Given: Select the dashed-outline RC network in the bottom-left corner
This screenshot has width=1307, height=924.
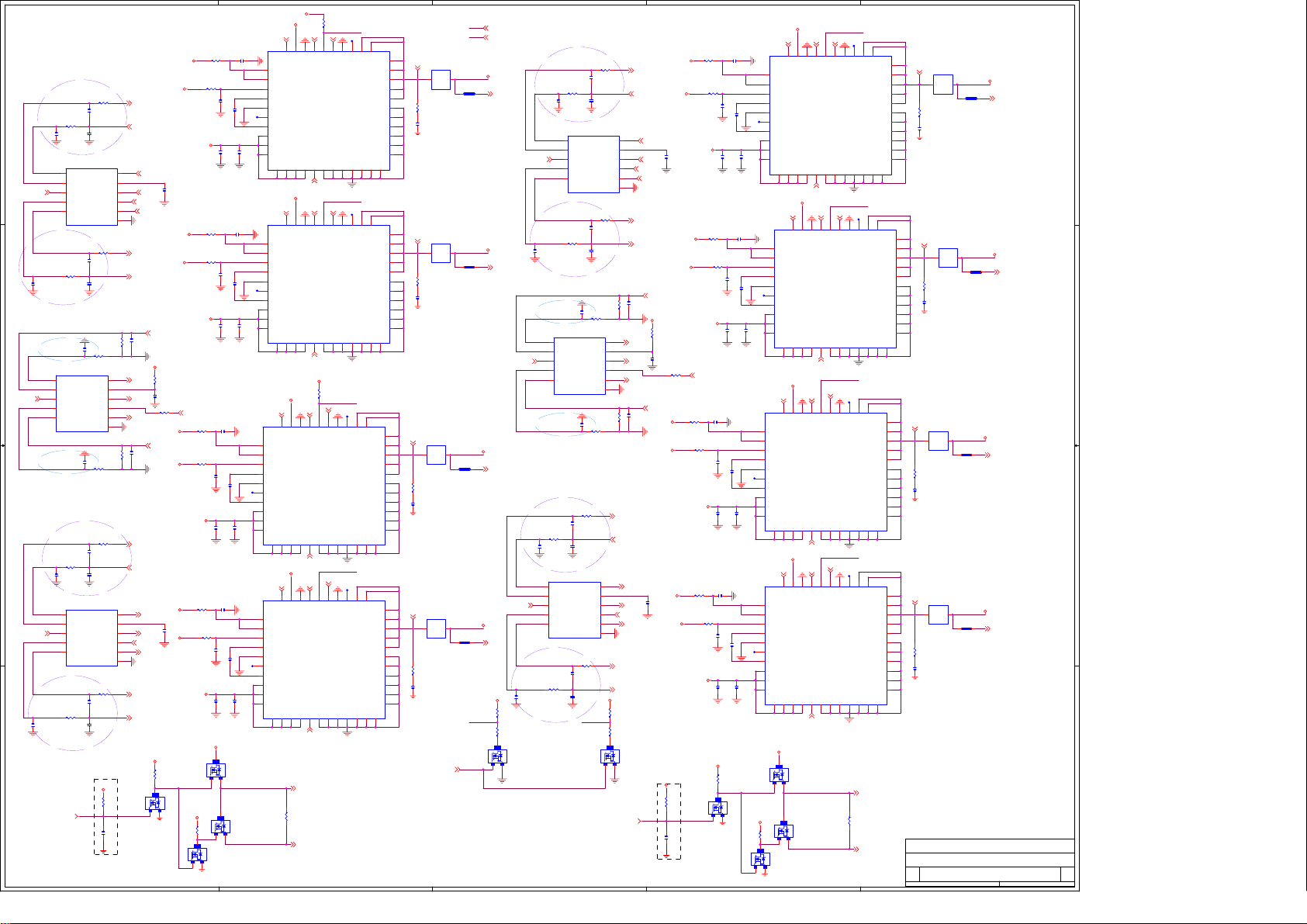Looking at the screenshot, I should click(105, 817).
